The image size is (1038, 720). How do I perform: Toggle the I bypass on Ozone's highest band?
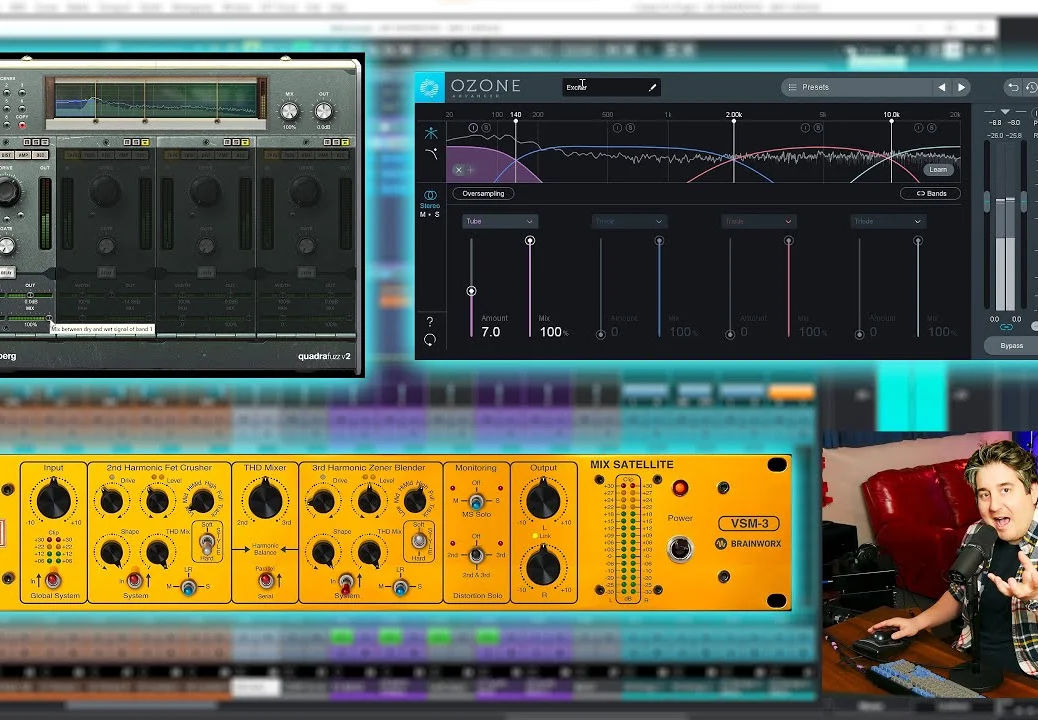pyautogui.click(x=918, y=128)
